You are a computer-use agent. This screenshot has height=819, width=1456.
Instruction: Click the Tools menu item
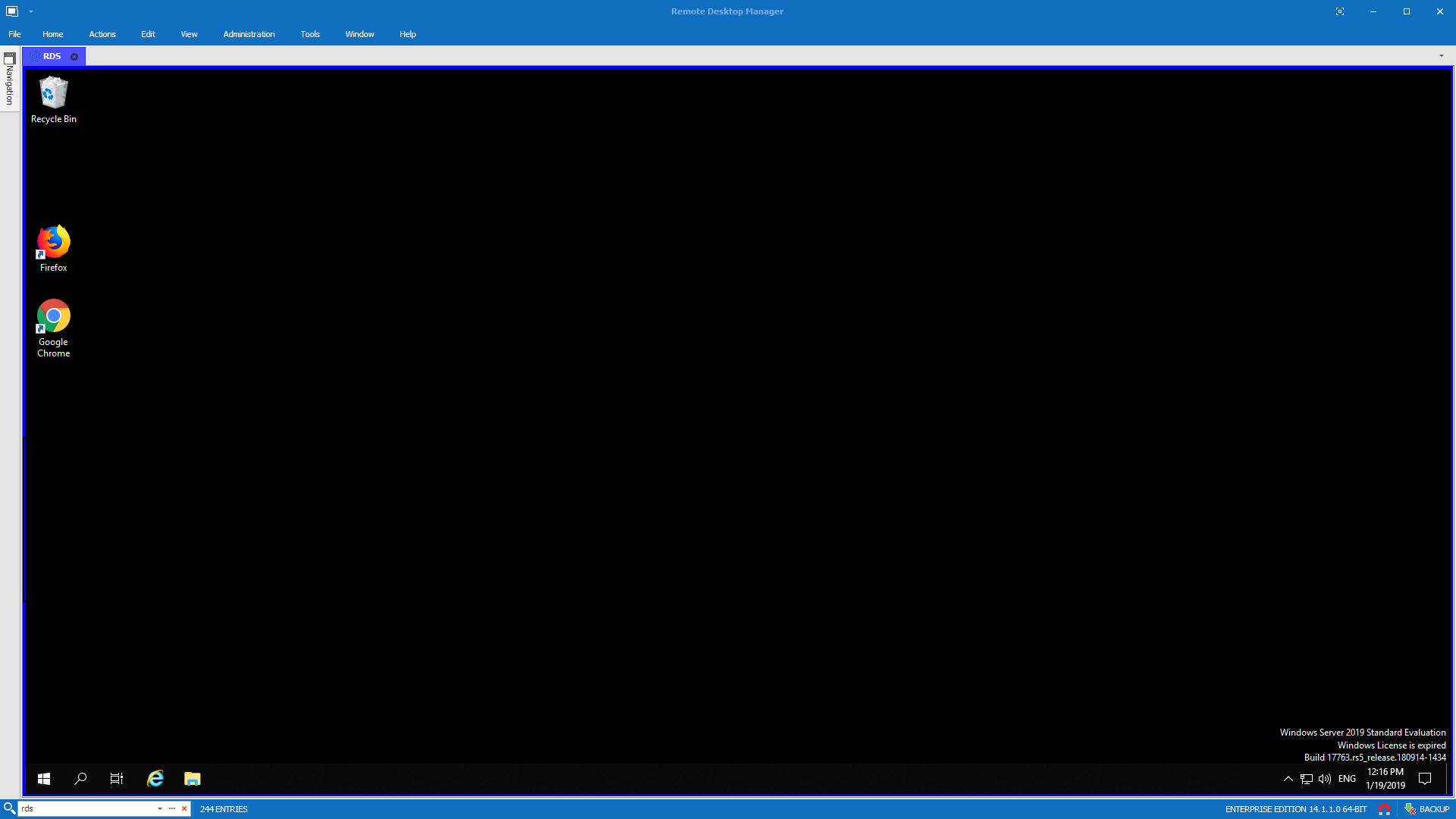pyautogui.click(x=310, y=34)
